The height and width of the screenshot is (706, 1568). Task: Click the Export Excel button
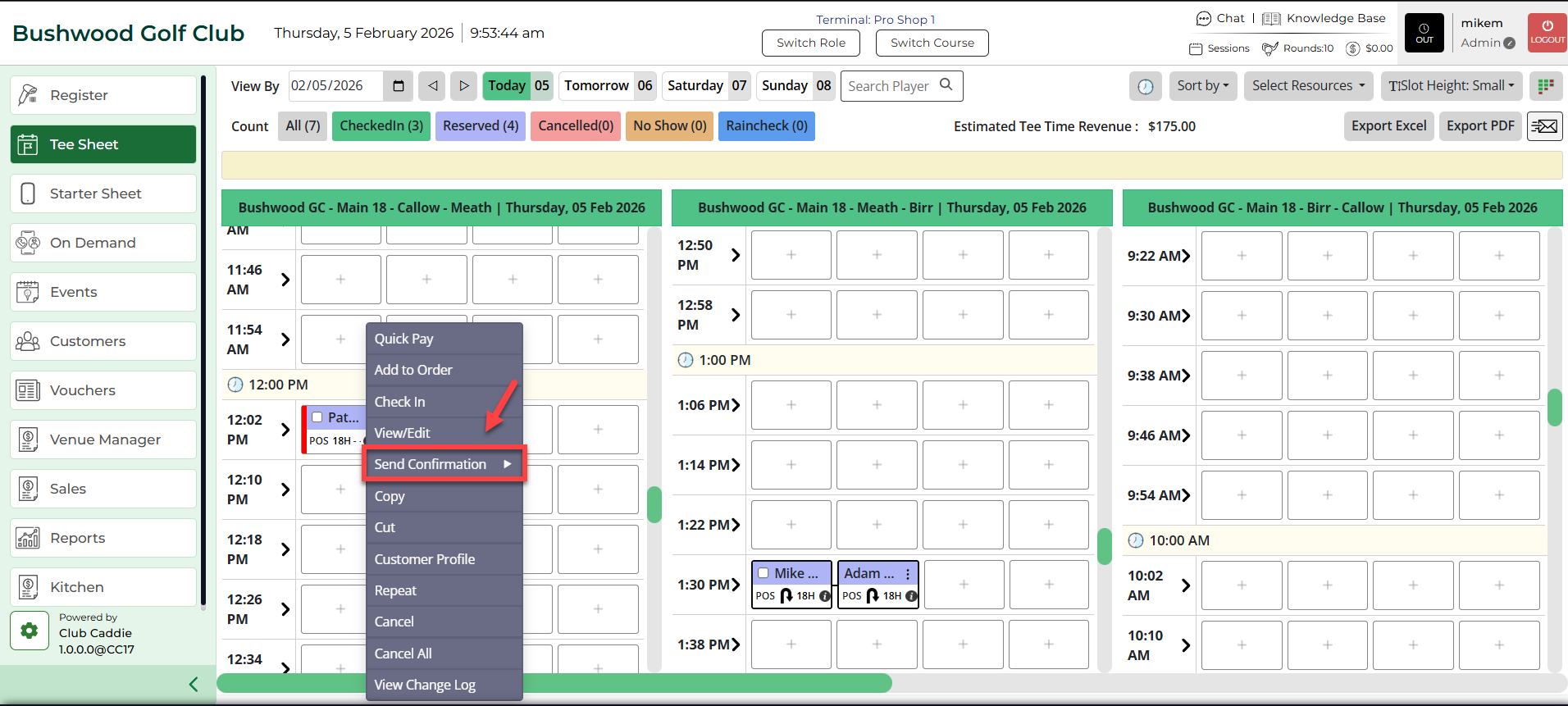1388,126
